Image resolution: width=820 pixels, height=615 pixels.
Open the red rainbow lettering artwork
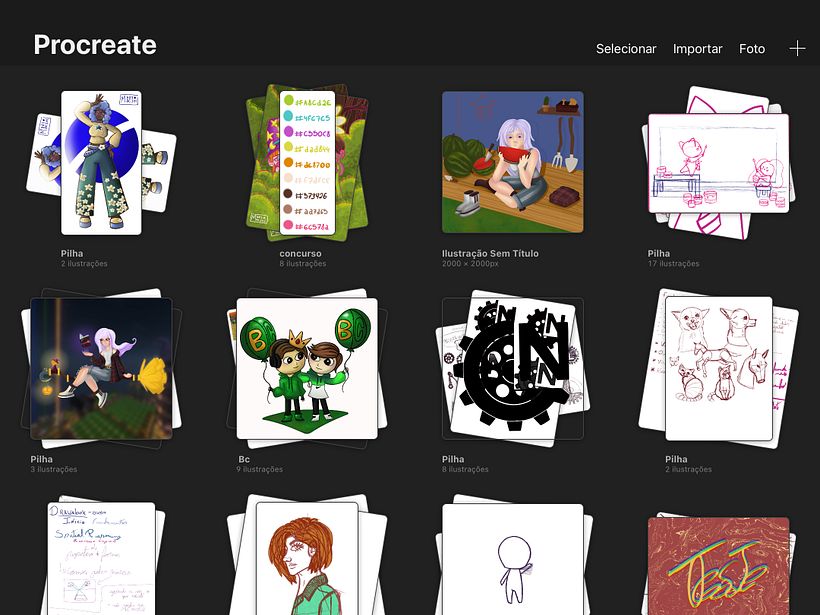pyautogui.click(x=718, y=565)
